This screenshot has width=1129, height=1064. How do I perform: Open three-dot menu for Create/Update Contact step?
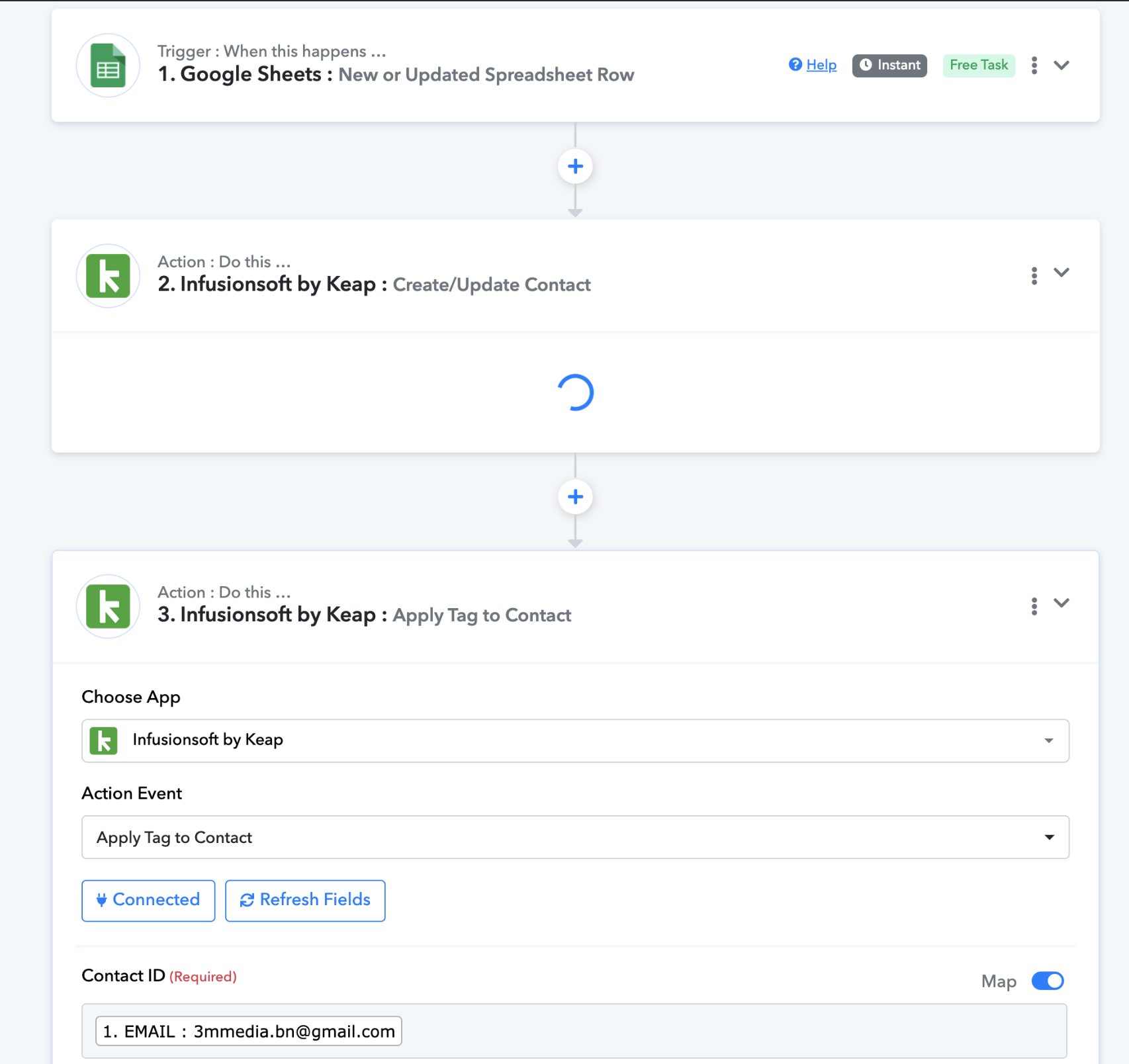click(x=1034, y=275)
